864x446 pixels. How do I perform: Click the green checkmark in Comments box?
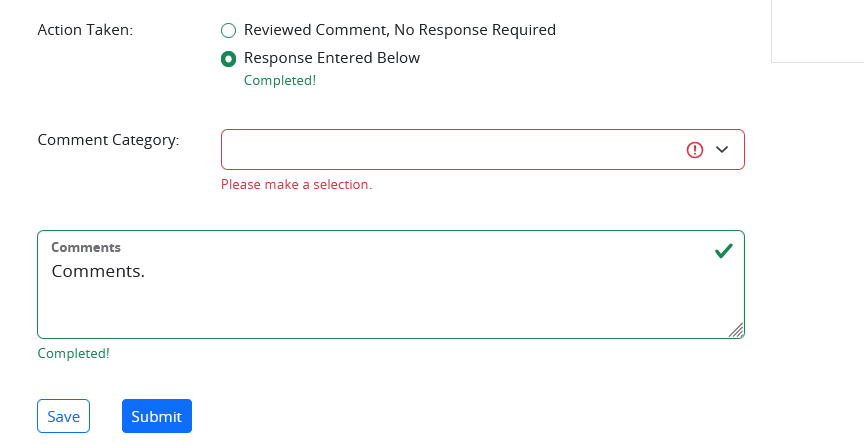[x=723, y=251]
